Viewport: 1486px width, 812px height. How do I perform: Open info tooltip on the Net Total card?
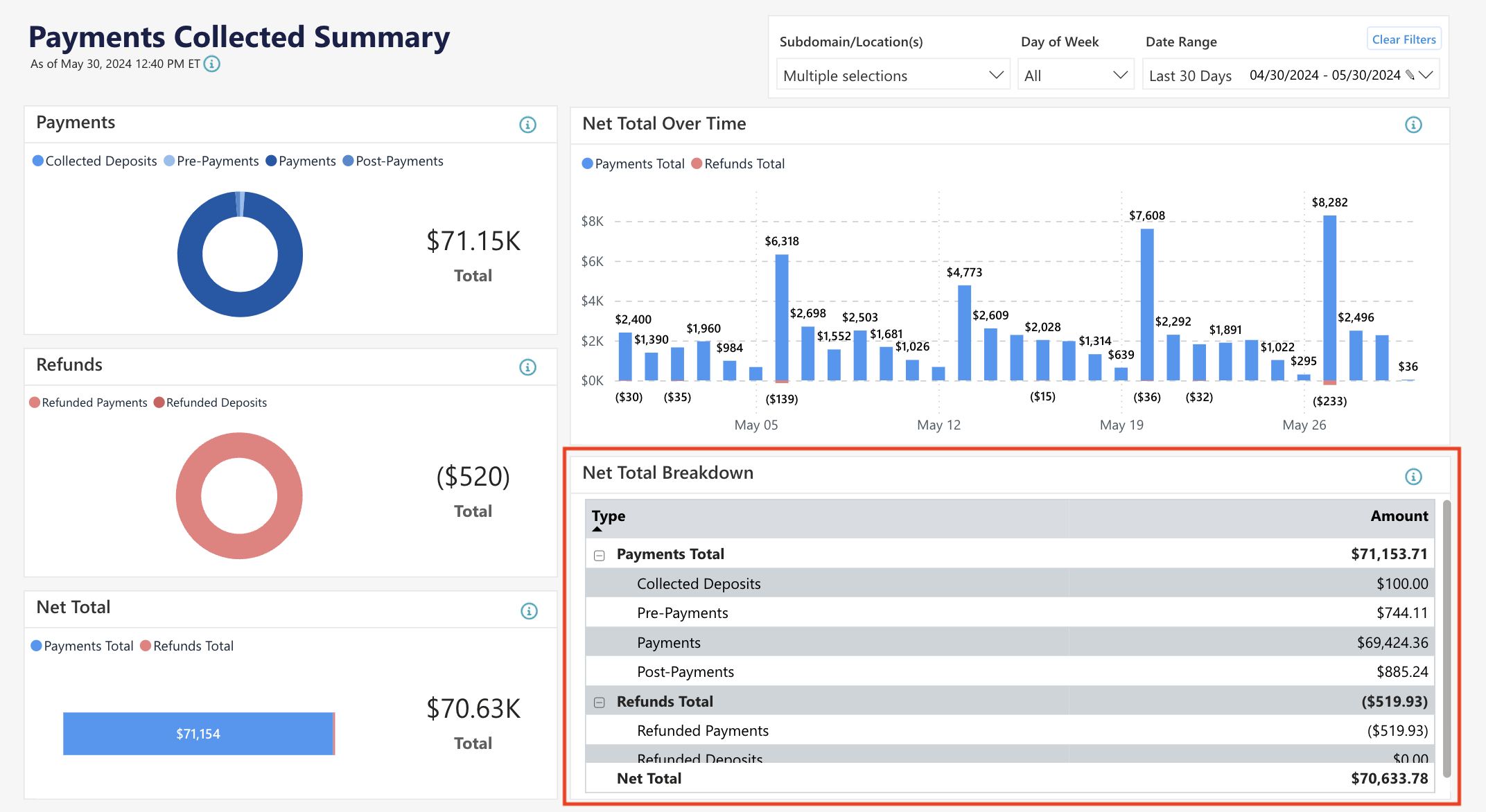coord(528,610)
